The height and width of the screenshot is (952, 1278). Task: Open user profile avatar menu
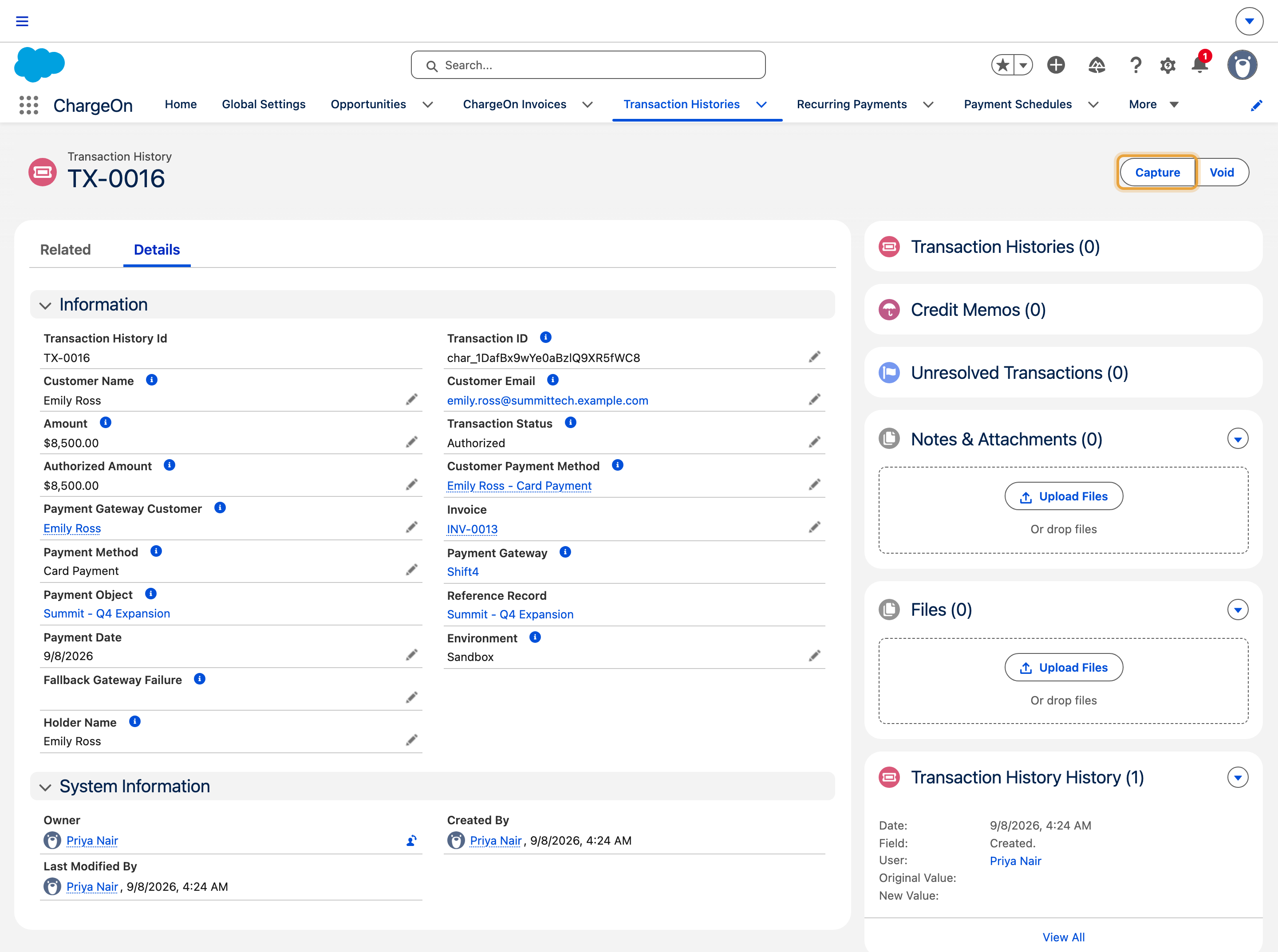pos(1242,64)
